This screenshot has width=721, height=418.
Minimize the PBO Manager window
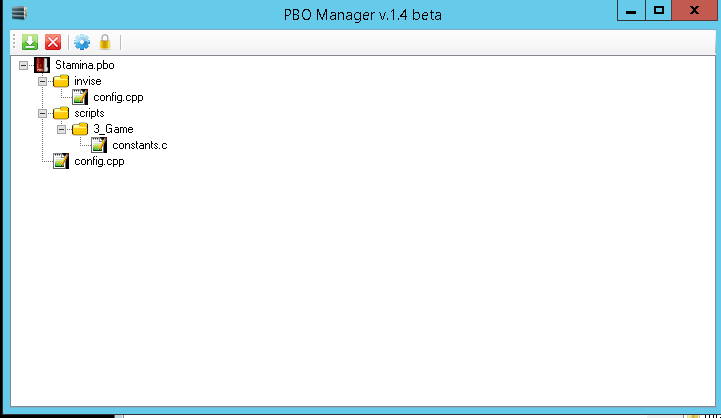pos(631,10)
